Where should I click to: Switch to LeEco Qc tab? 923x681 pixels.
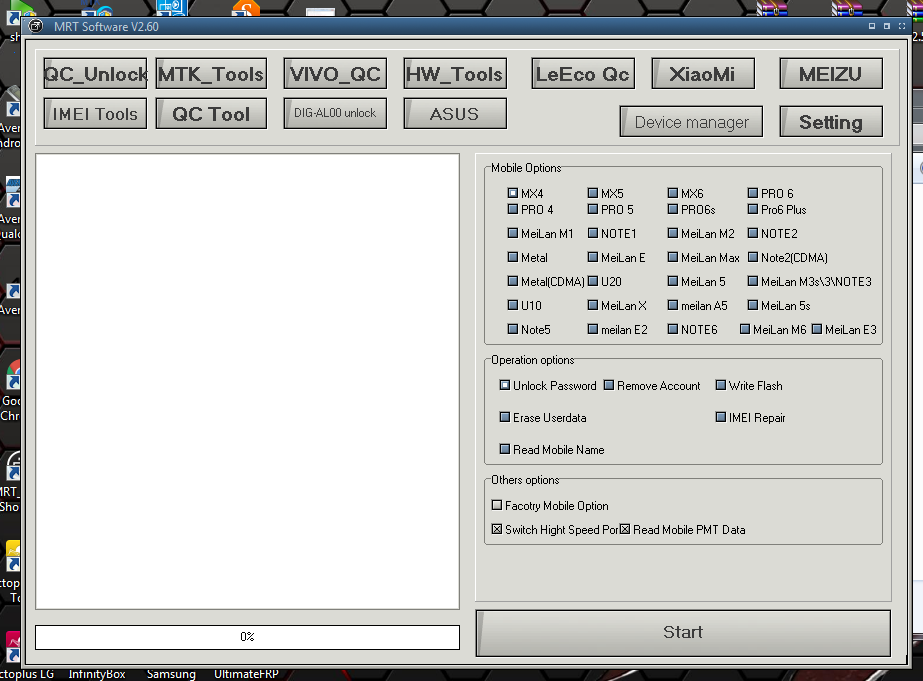pos(583,74)
